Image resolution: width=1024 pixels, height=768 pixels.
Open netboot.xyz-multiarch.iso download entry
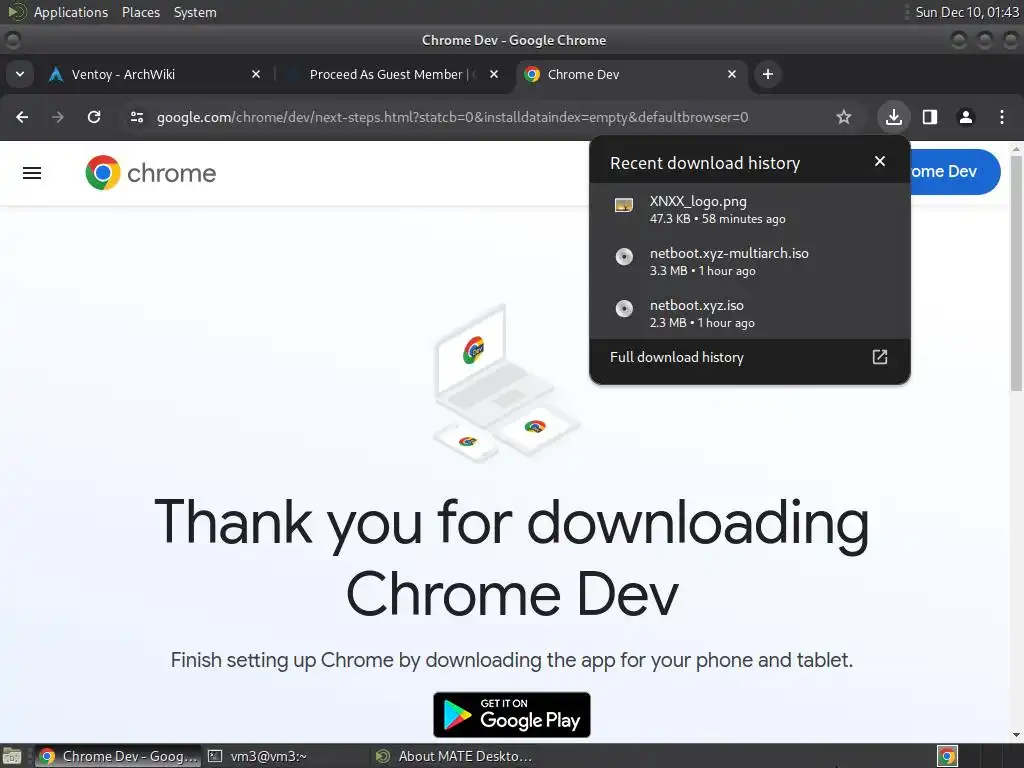750,261
